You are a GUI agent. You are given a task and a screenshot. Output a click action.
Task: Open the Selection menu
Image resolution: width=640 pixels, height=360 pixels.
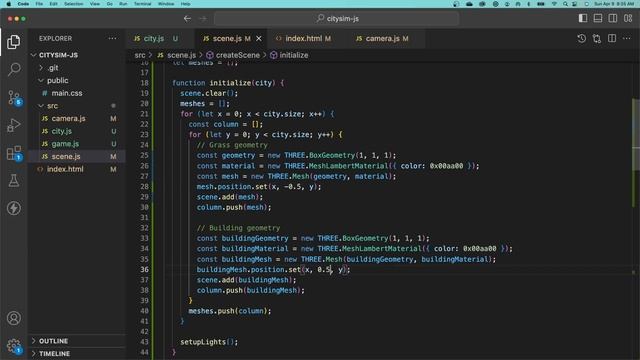click(x=74, y=4)
